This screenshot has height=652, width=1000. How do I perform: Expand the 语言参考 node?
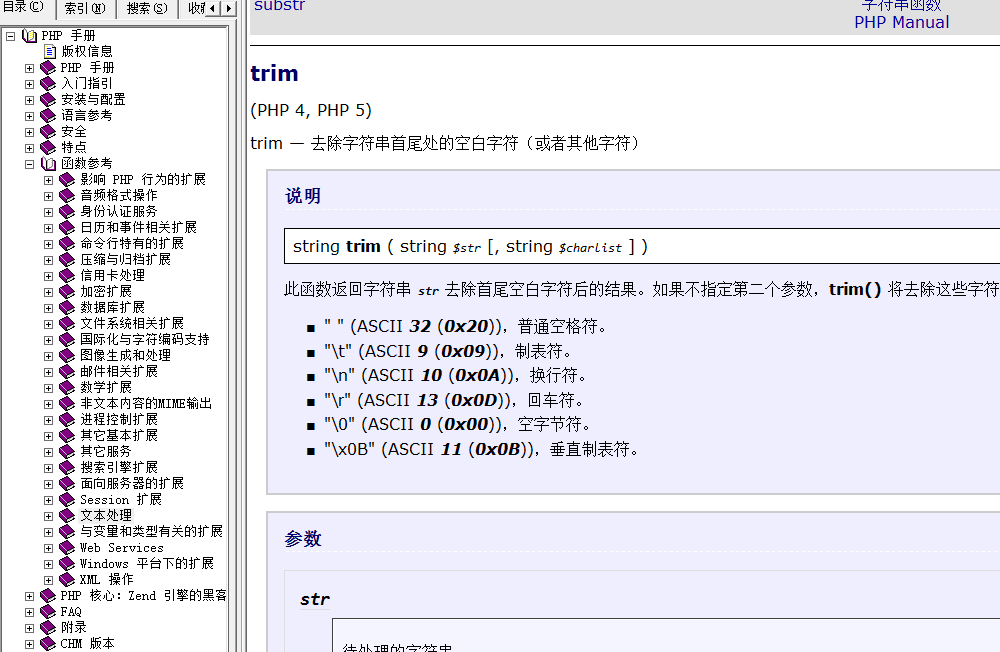coord(29,116)
